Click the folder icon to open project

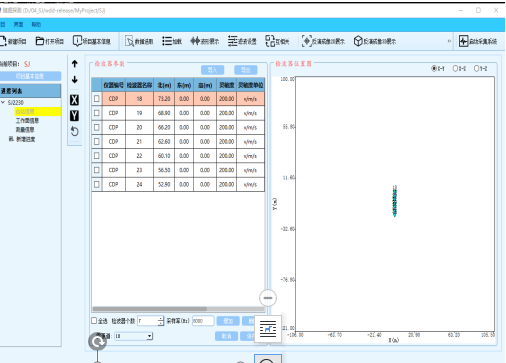(40, 41)
